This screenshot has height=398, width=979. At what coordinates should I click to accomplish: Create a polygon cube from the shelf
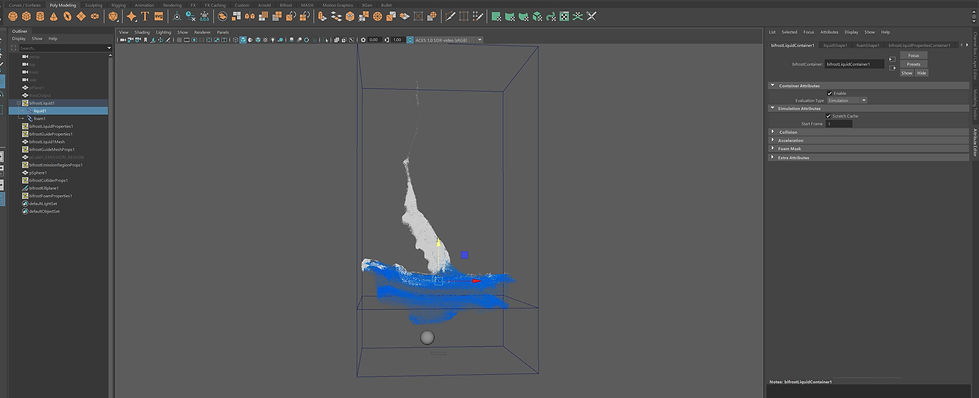(x=26, y=16)
